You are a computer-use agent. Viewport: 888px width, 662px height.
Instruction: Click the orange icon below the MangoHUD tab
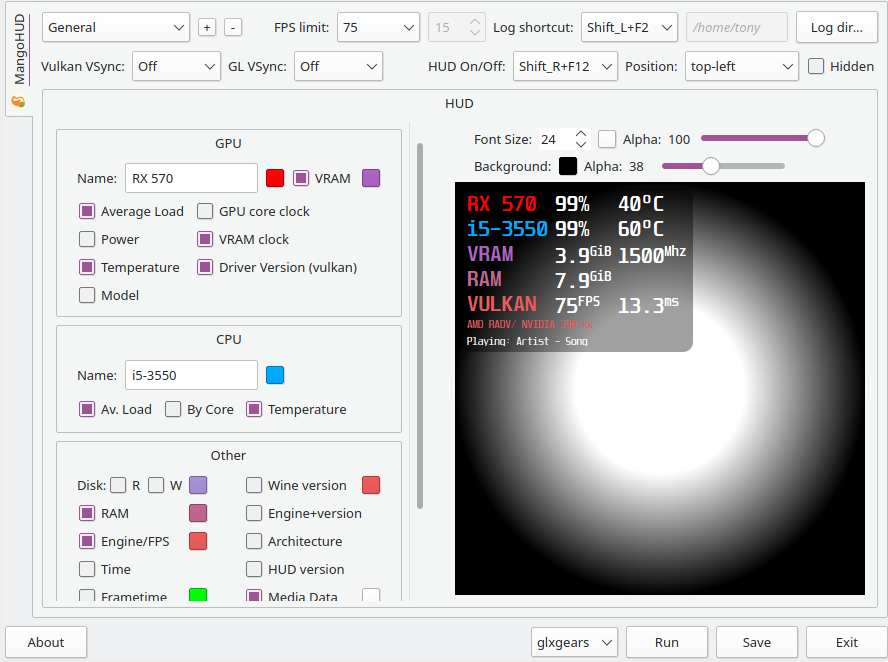coord(18,102)
